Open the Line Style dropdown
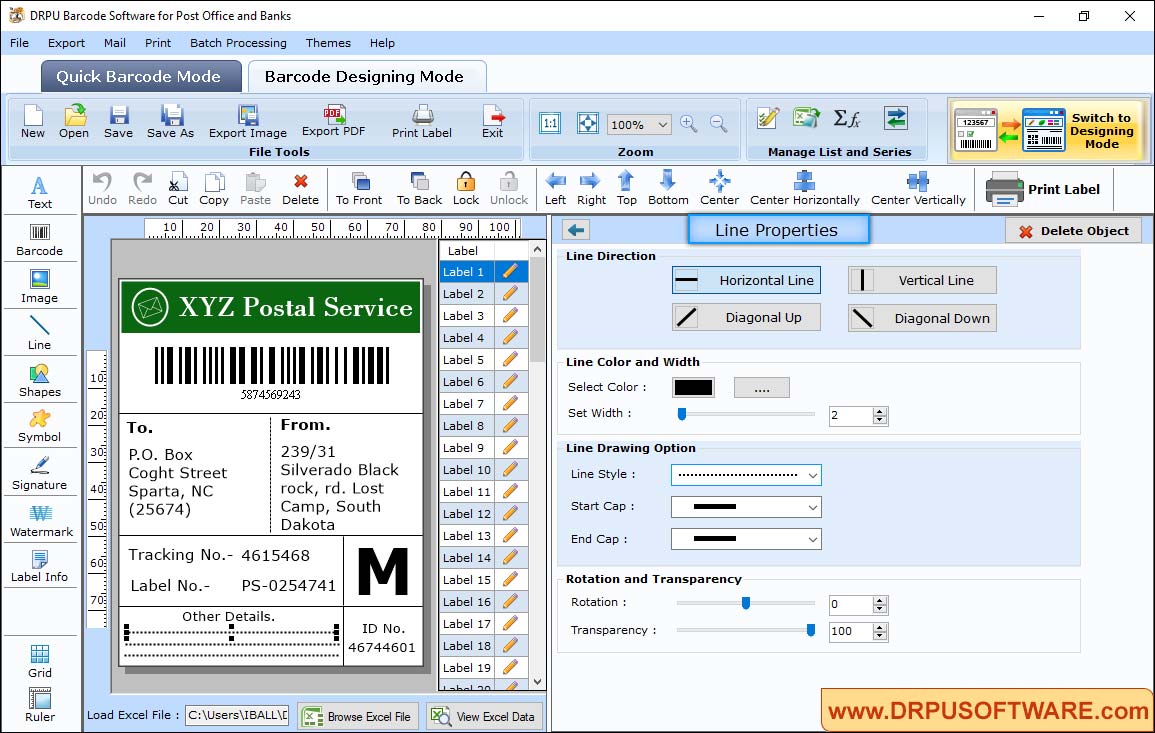 click(746, 475)
